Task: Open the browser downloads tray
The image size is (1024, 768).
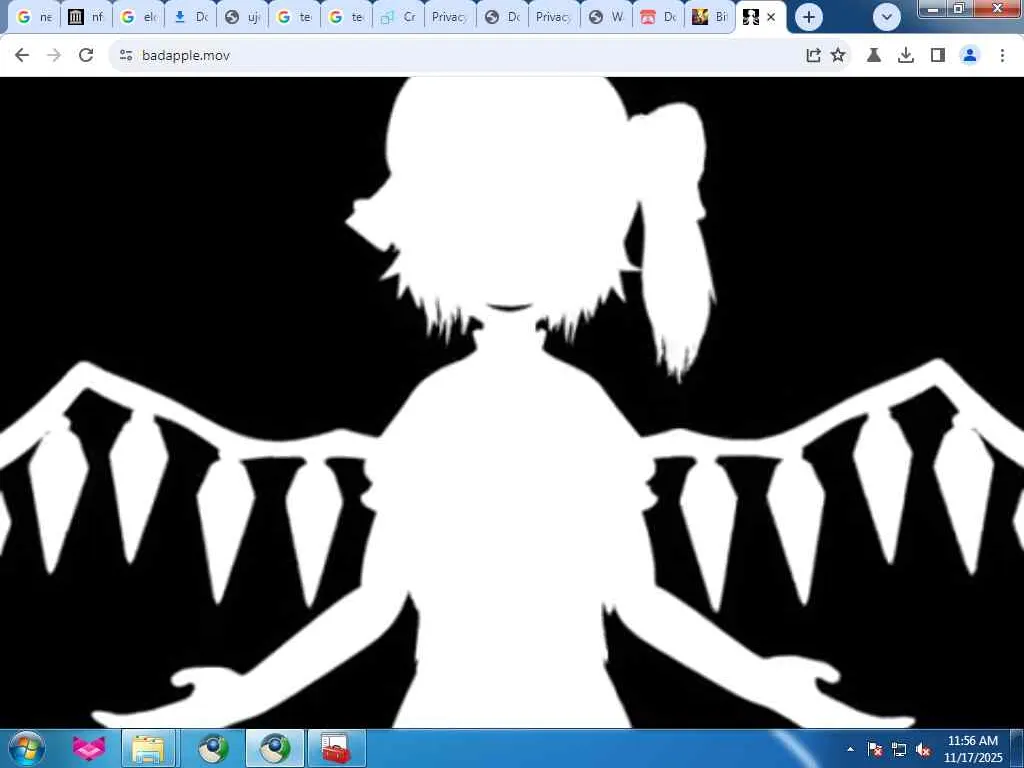Action: [906, 56]
